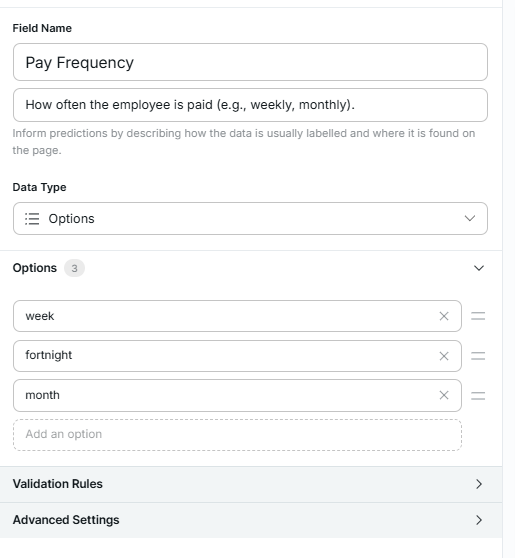The height and width of the screenshot is (558, 515).
Task: Expand the Advanced Settings section
Action: [251, 520]
